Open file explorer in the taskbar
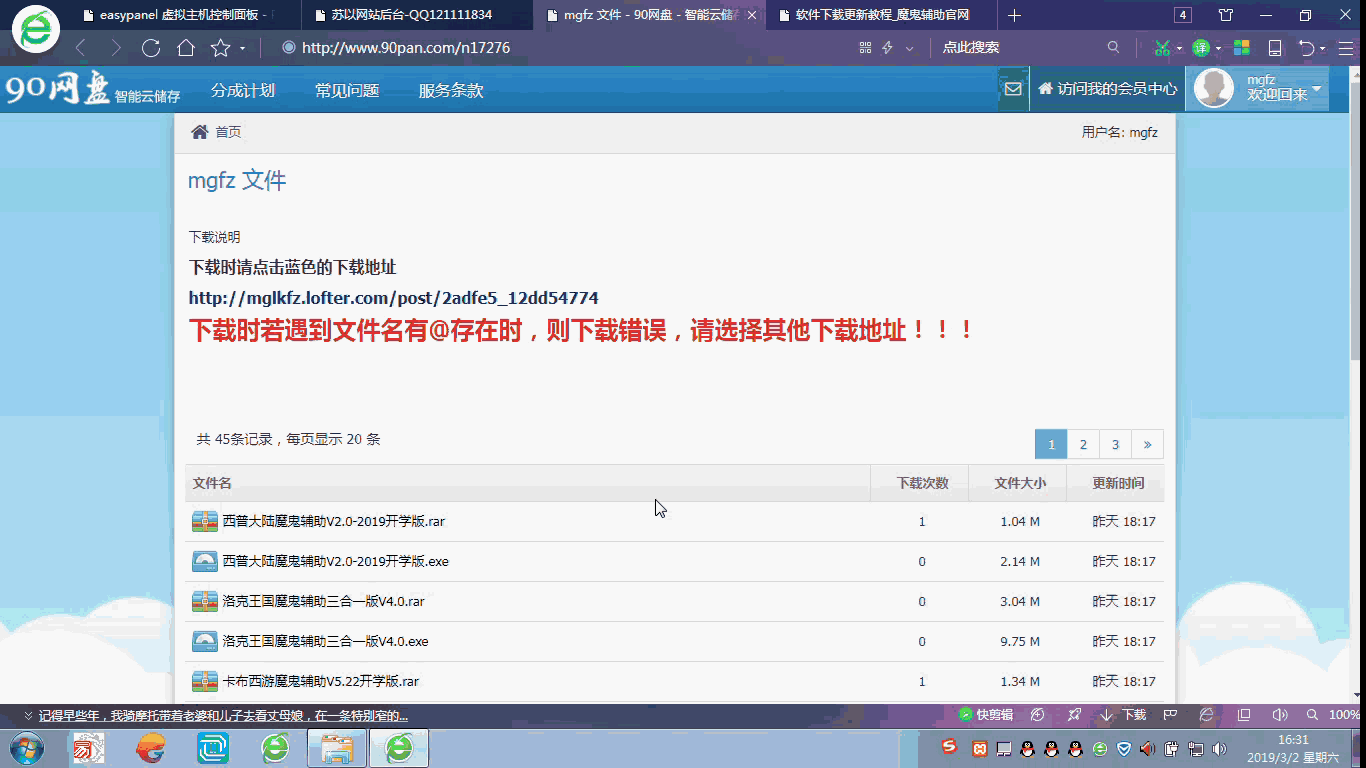The width and height of the screenshot is (1366, 768). [x=337, y=748]
